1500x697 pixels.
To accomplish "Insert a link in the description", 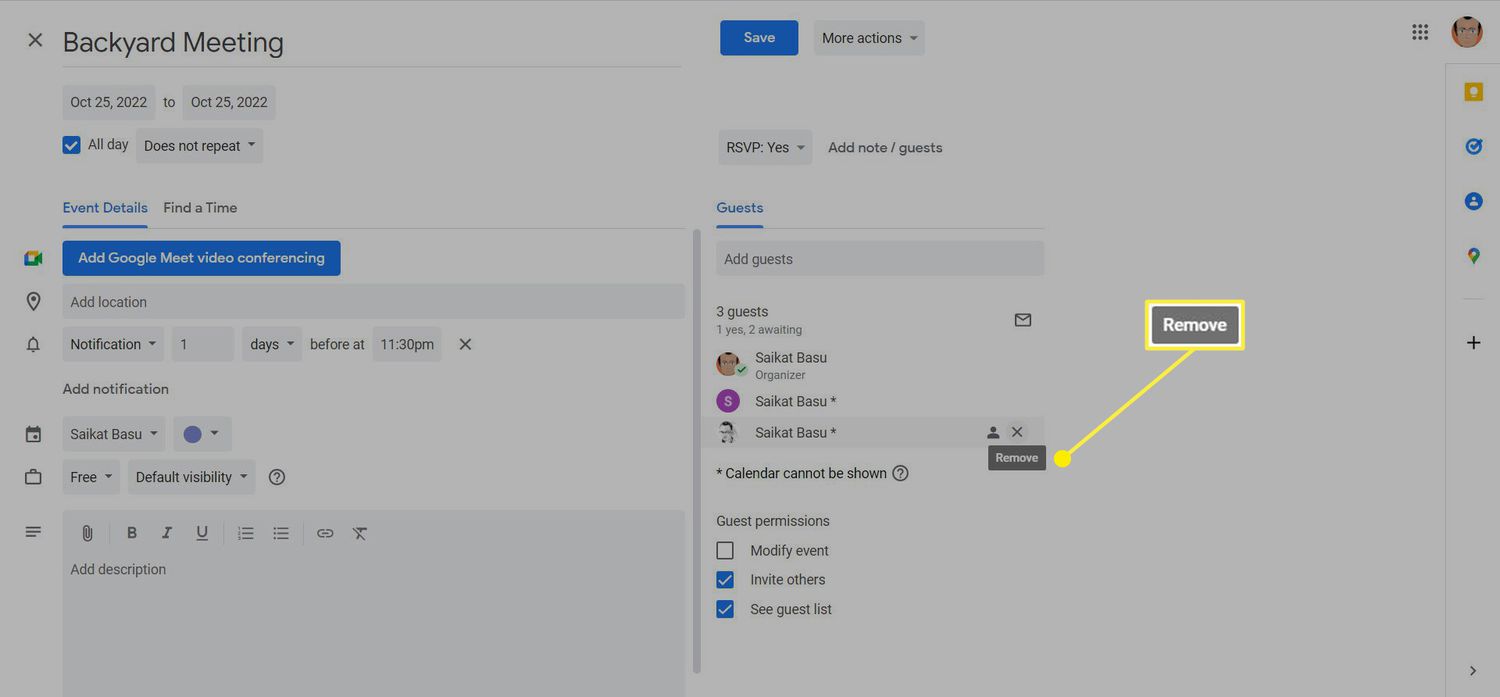I will (325, 533).
